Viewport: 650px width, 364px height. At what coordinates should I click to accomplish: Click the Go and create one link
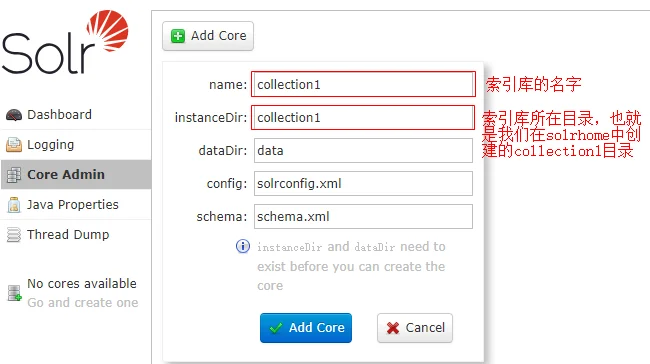(x=82, y=303)
